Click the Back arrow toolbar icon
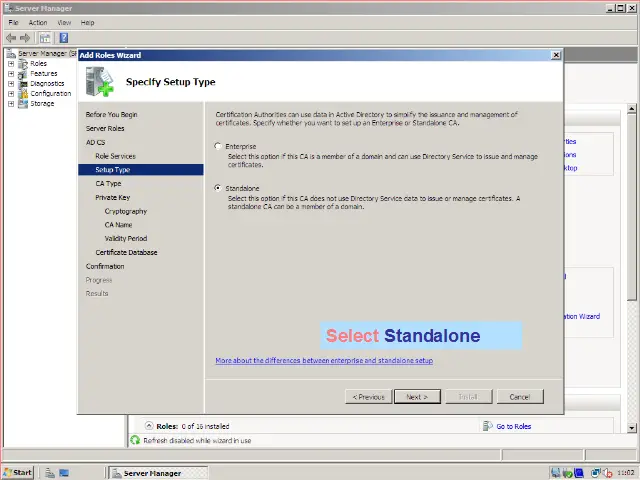The width and height of the screenshot is (640, 480). (11, 38)
